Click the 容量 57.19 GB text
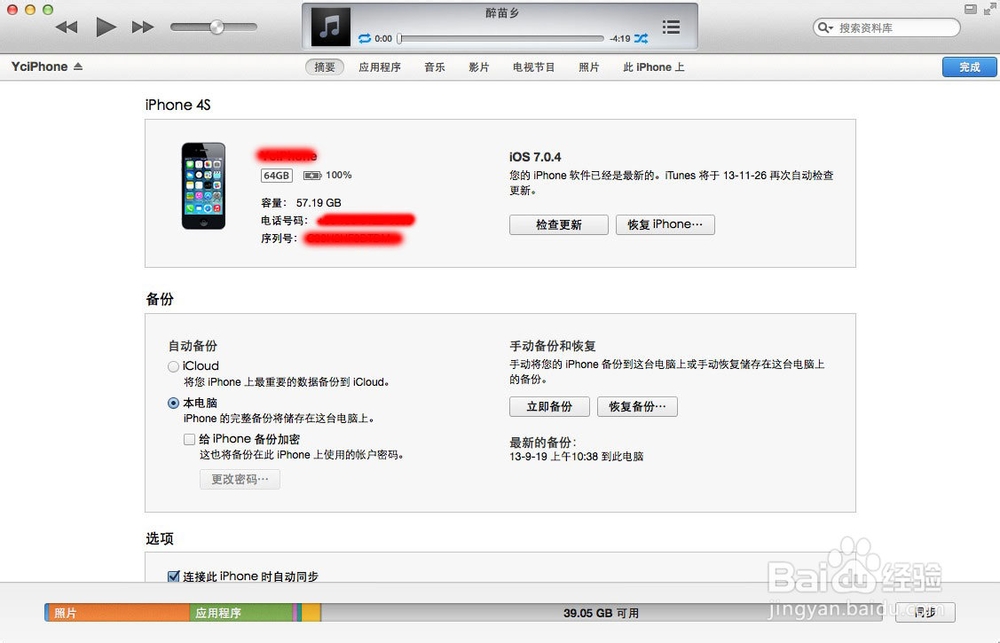This screenshot has height=643, width=1000. (x=301, y=203)
